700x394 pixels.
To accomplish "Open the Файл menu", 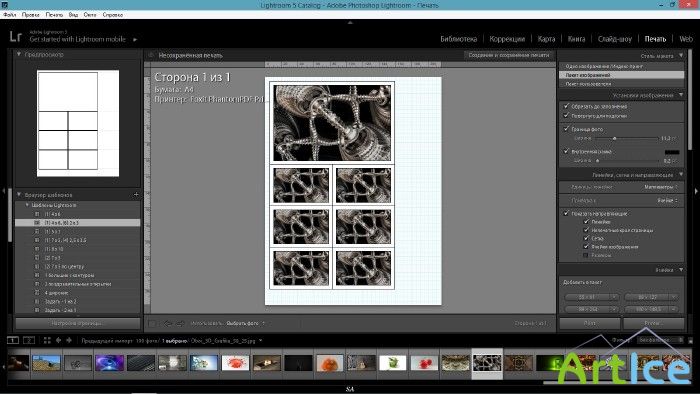I will coord(10,15).
